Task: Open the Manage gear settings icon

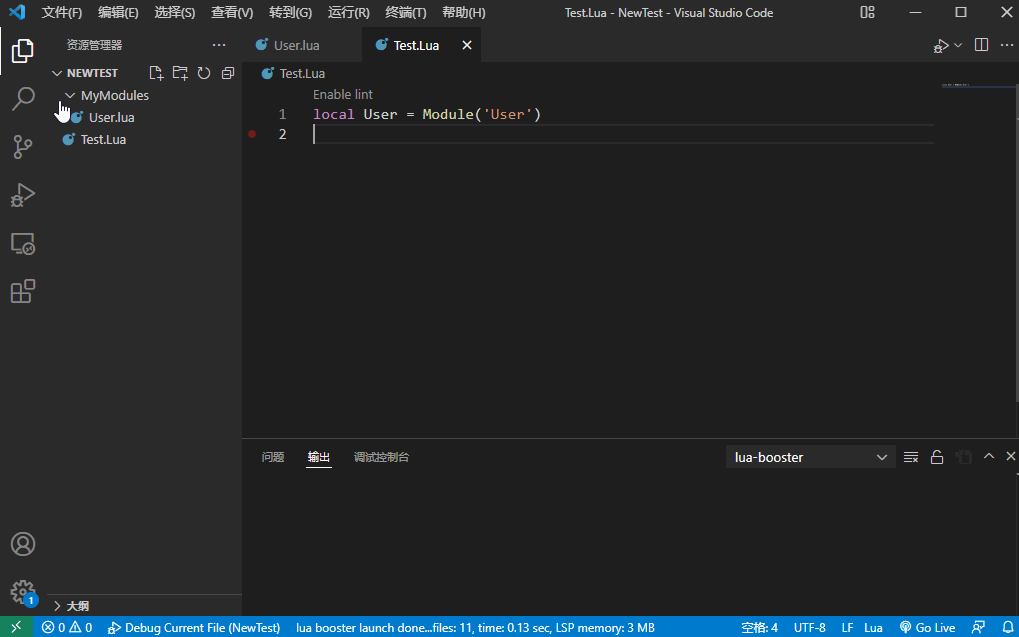Action: [x=23, y=592]
